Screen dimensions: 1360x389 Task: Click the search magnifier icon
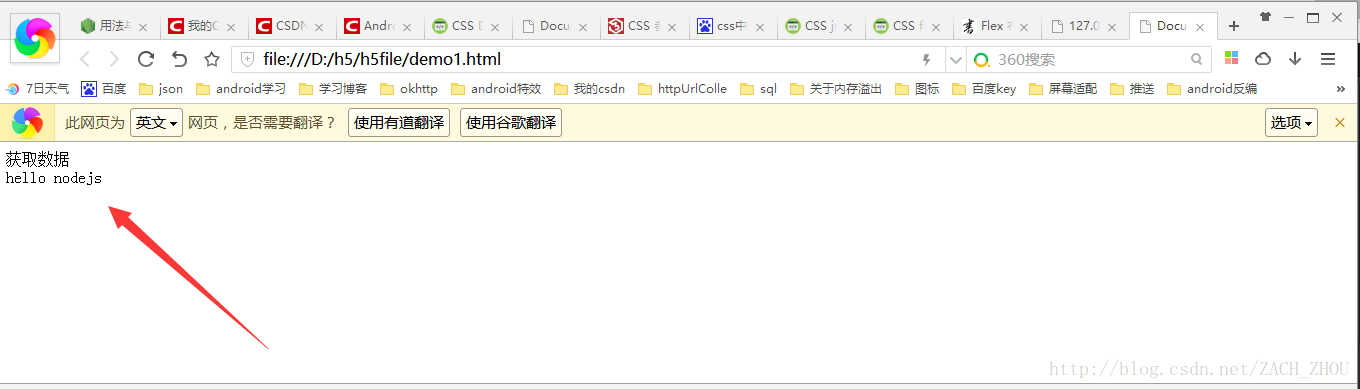(1197, 59)
